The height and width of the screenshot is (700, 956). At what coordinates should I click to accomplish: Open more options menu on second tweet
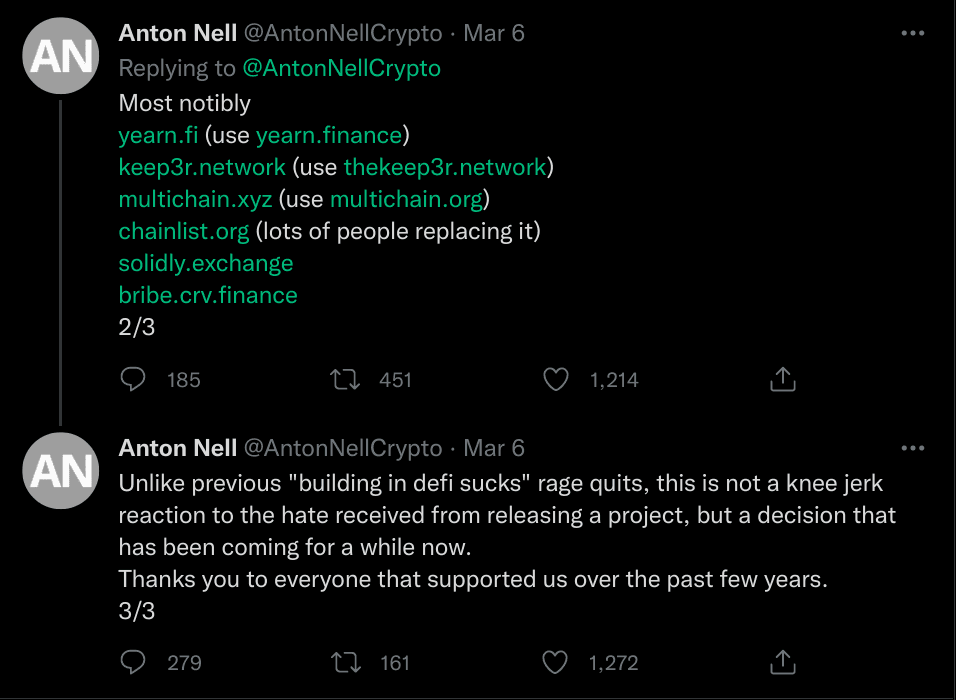[912, 448]
